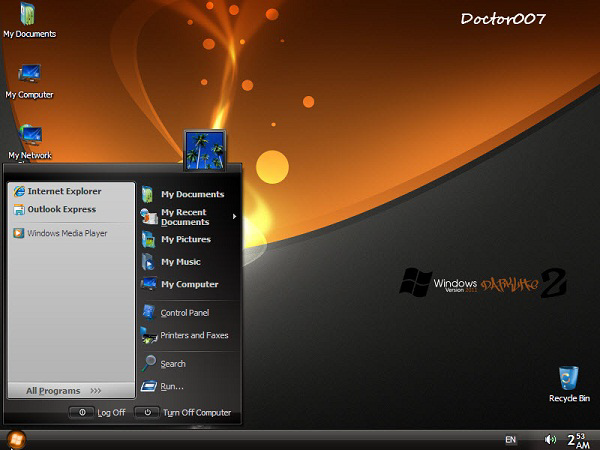Click My Documents text in Start menu
The width and height of the screenshot is (600, 450).
coord(192,194)
